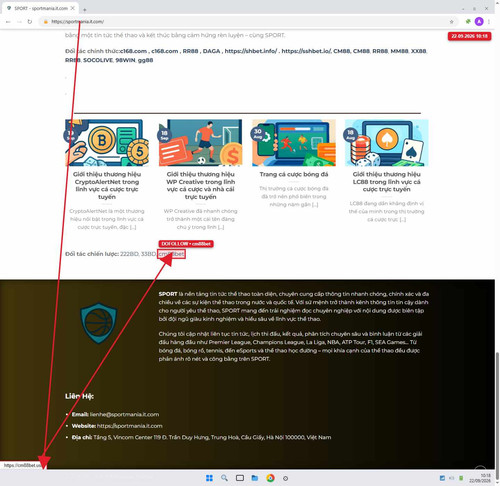Open the Windows Start menu

tap(209, 478)
